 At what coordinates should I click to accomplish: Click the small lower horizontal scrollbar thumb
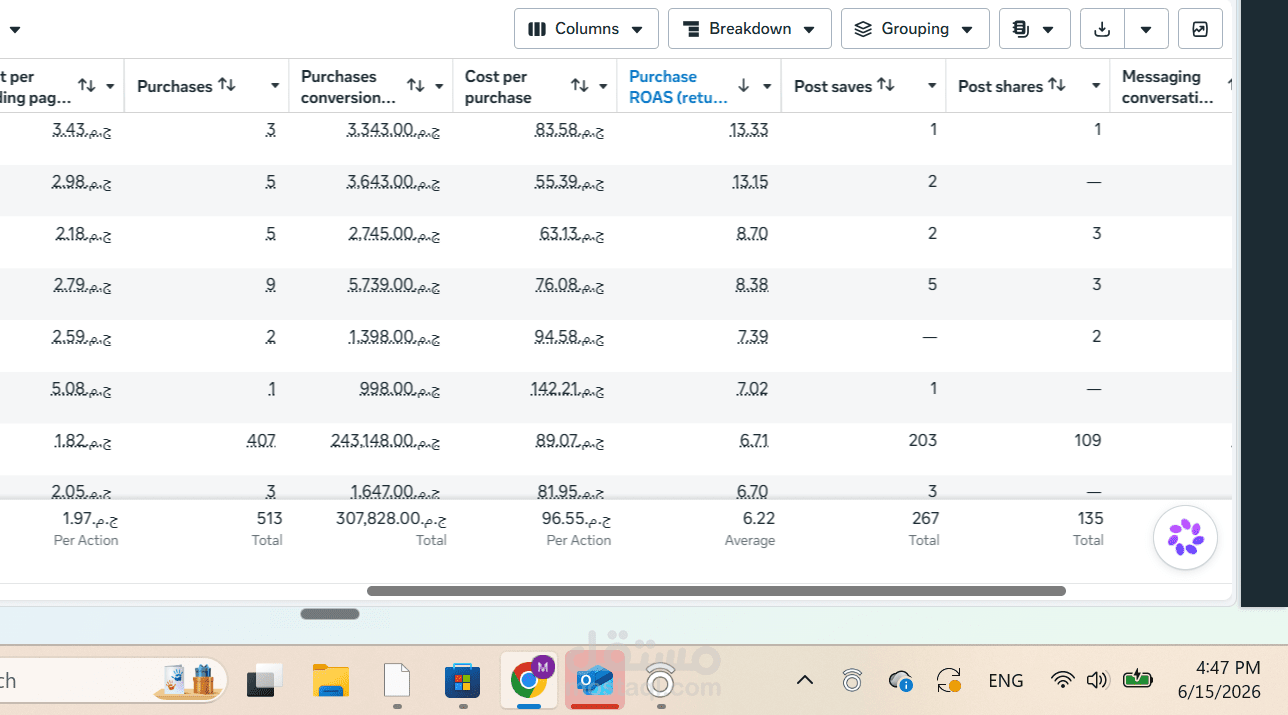(x=330, y=614)
